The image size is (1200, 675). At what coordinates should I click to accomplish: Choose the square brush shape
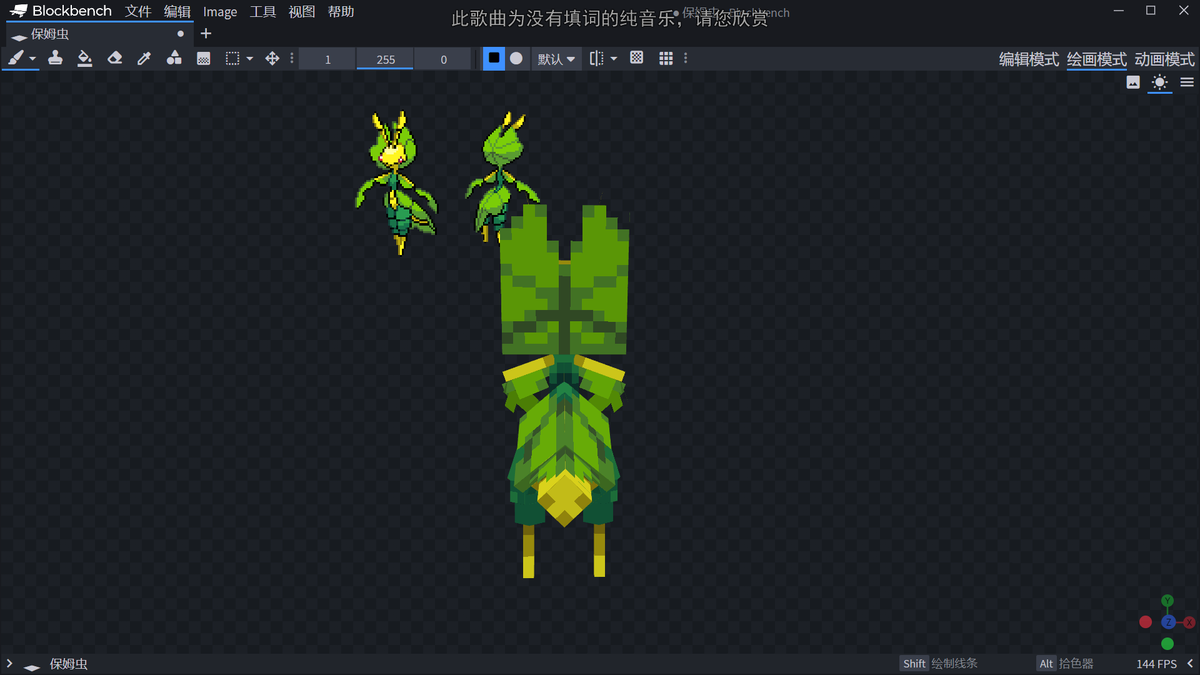pyautogui.click(x=494, y=58)
